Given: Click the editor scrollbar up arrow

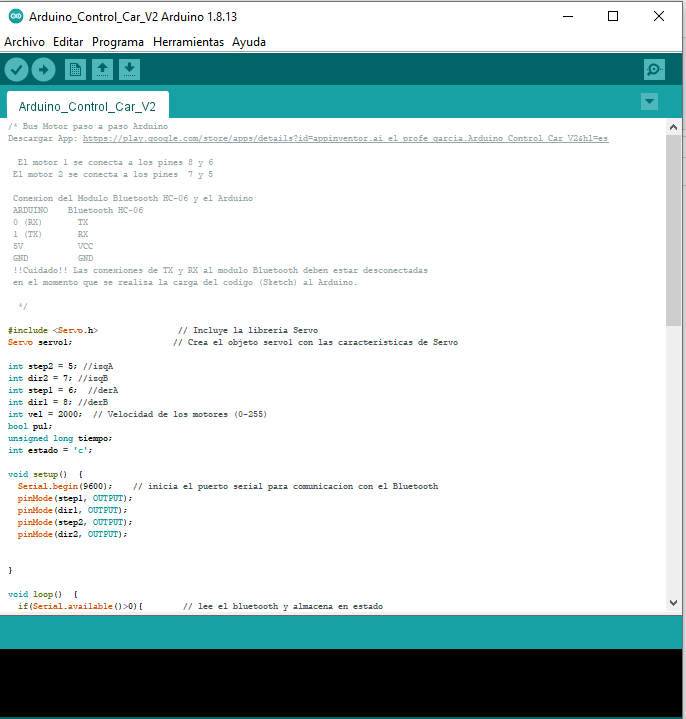Looking at the screenshot, I should click(x=673, y=127).
